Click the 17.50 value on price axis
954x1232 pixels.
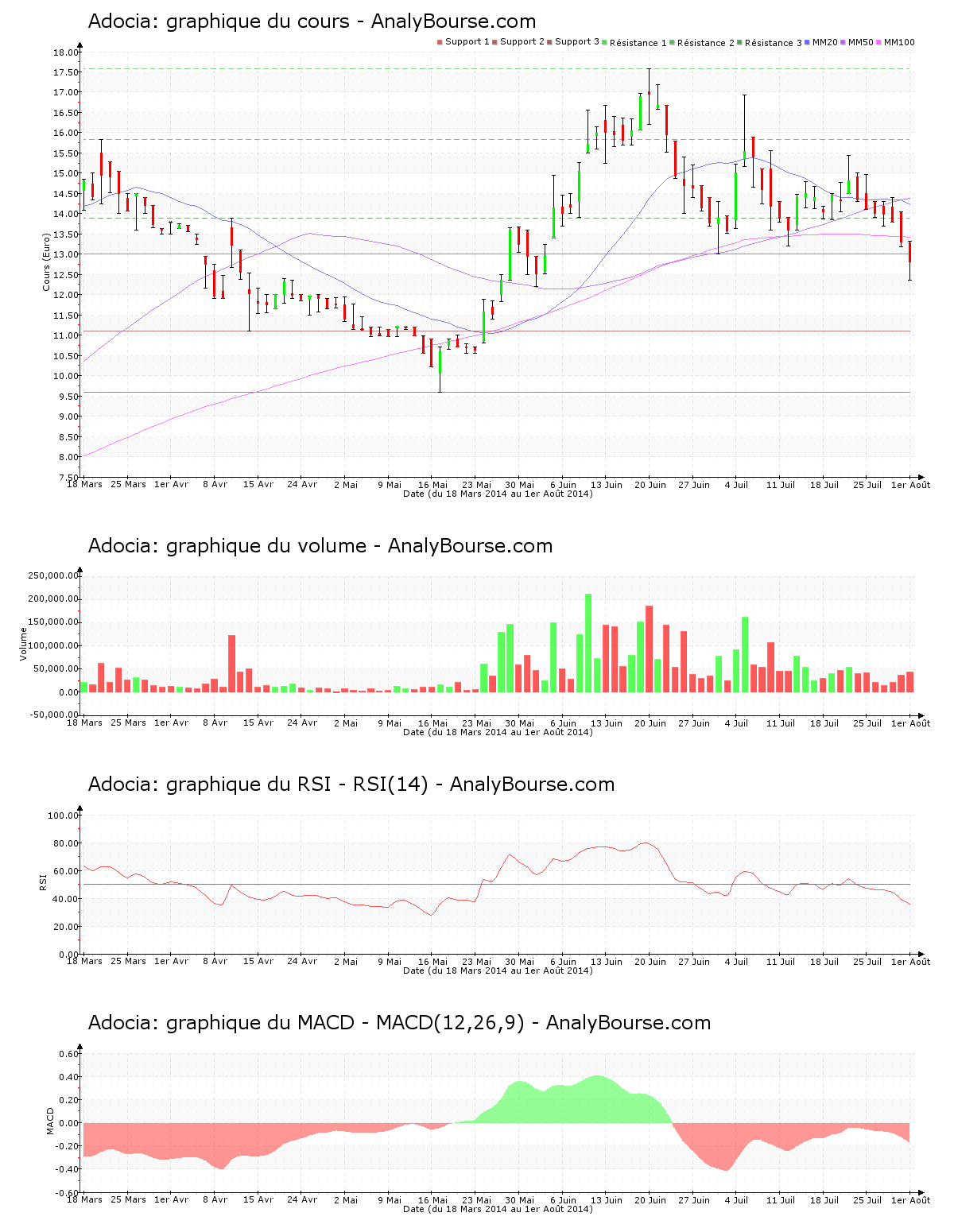[x=66, y=72]
